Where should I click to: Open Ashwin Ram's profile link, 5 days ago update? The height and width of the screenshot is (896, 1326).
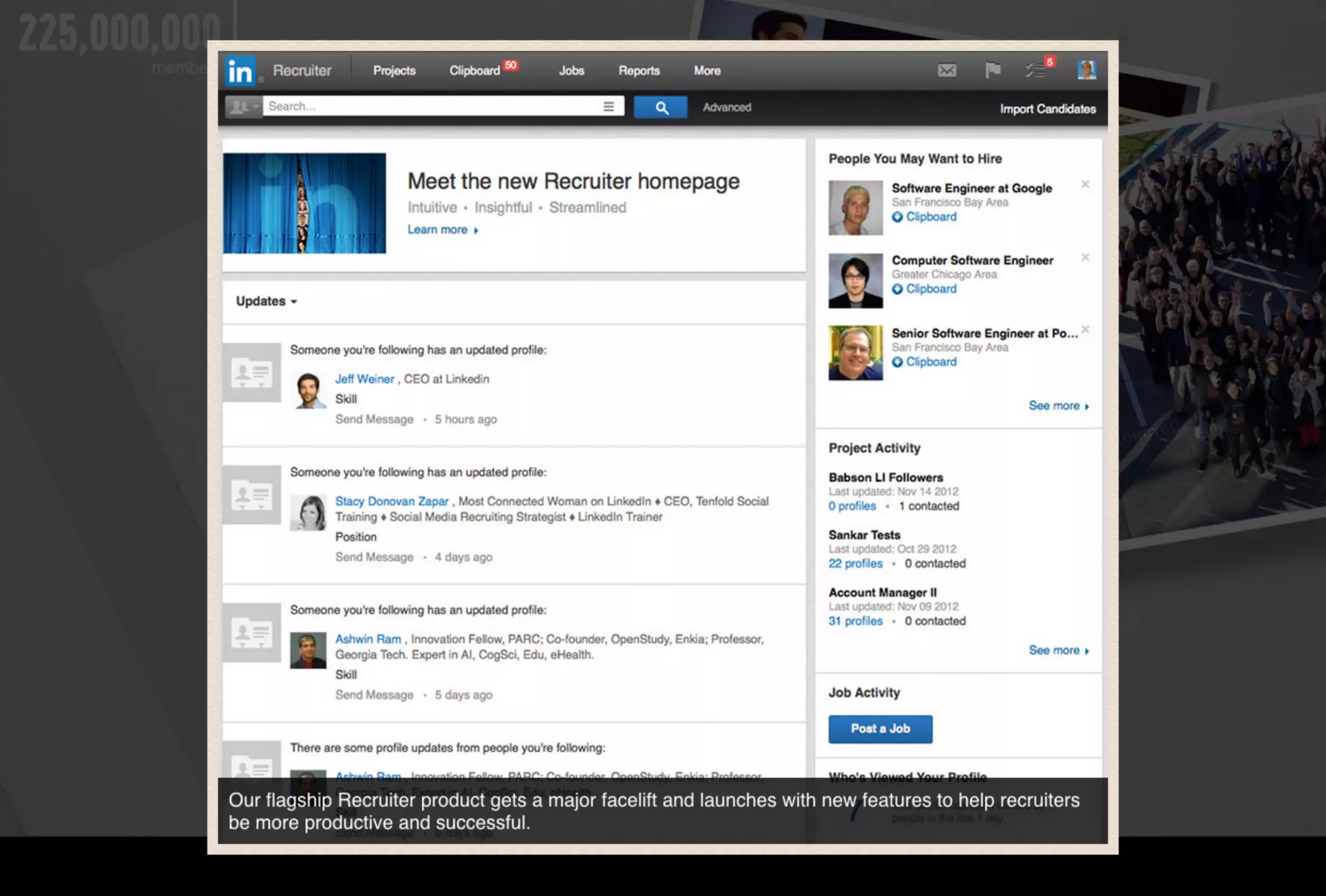coord(368,639)
